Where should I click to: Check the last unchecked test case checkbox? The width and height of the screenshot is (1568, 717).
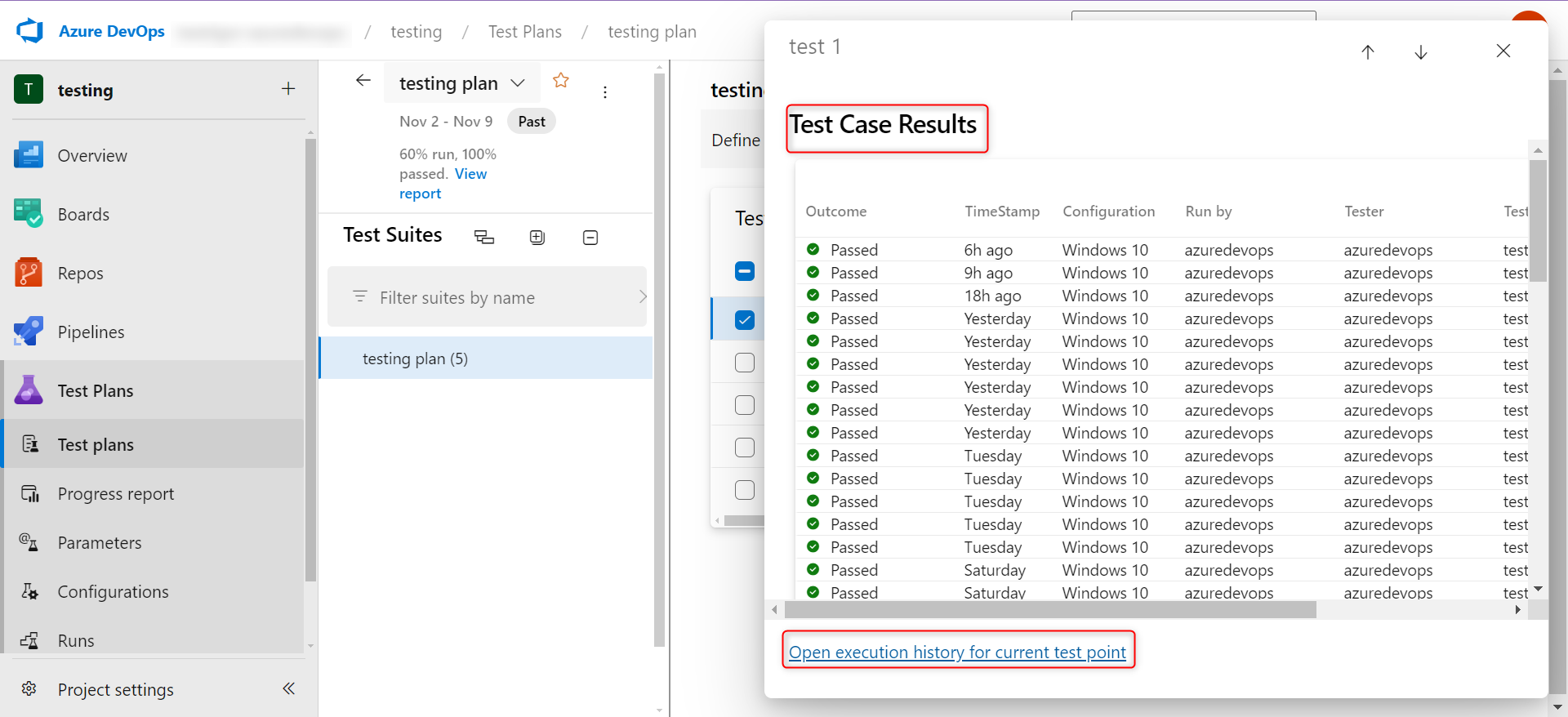(744, 490)
